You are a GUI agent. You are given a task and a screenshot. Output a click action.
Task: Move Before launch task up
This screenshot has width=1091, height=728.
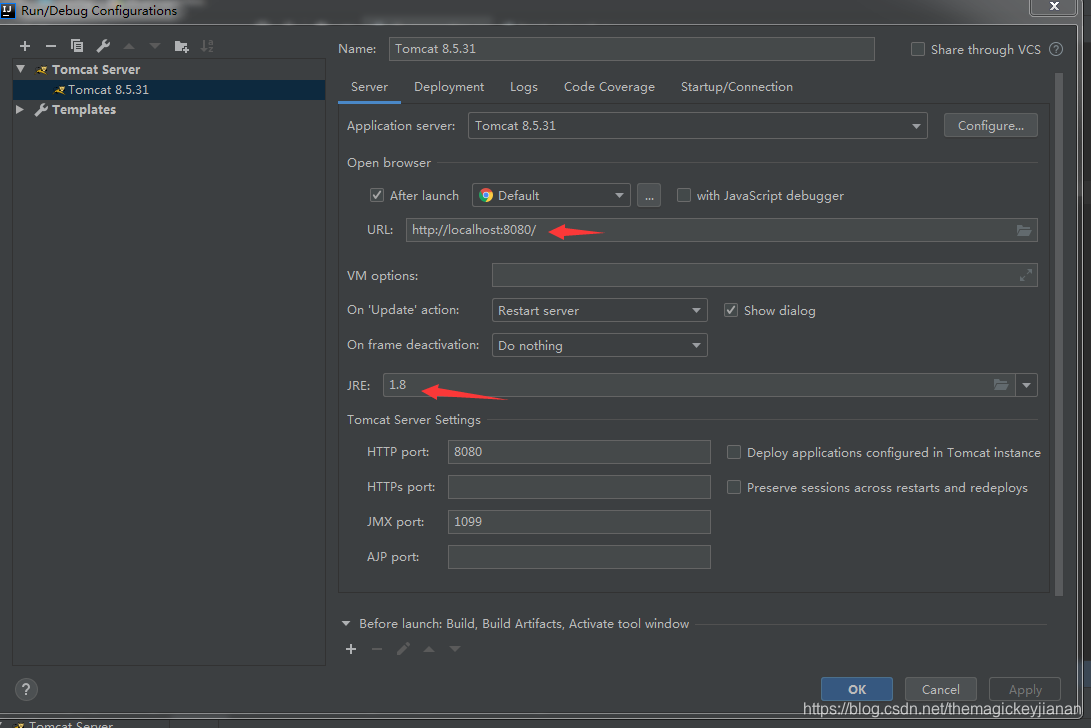[x=429, y=649]
